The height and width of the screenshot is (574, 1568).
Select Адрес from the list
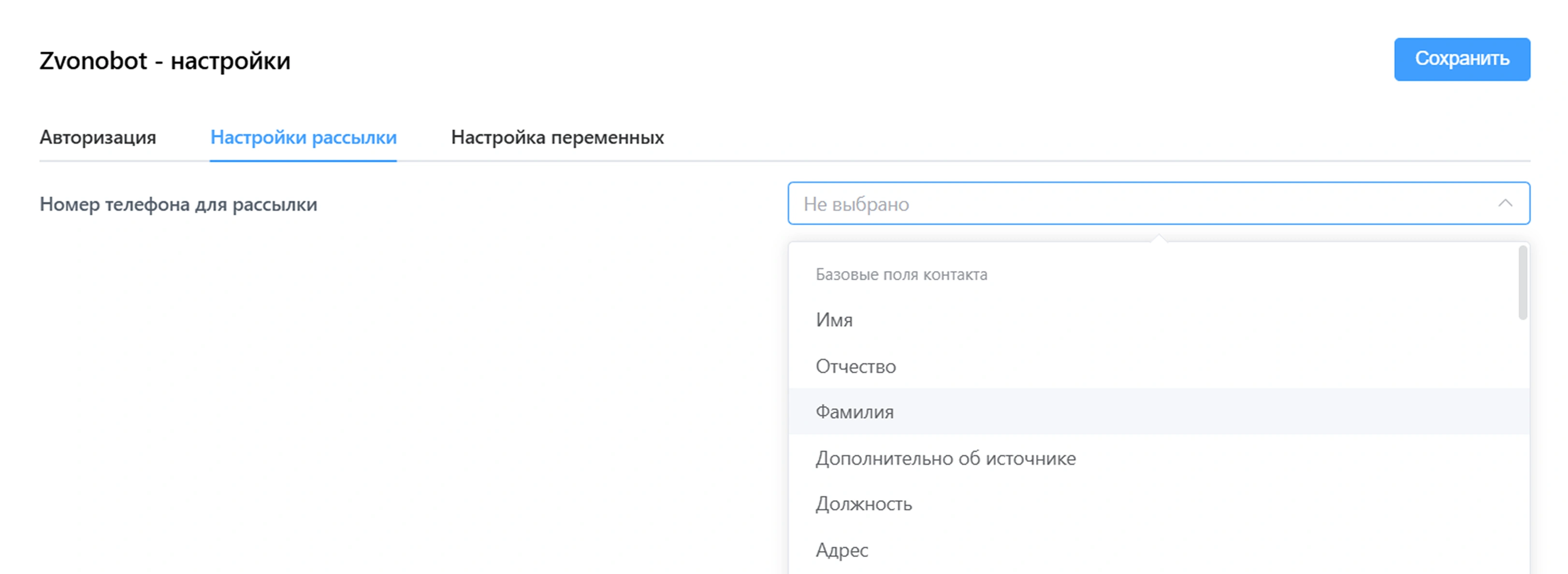coord(1158,550)
